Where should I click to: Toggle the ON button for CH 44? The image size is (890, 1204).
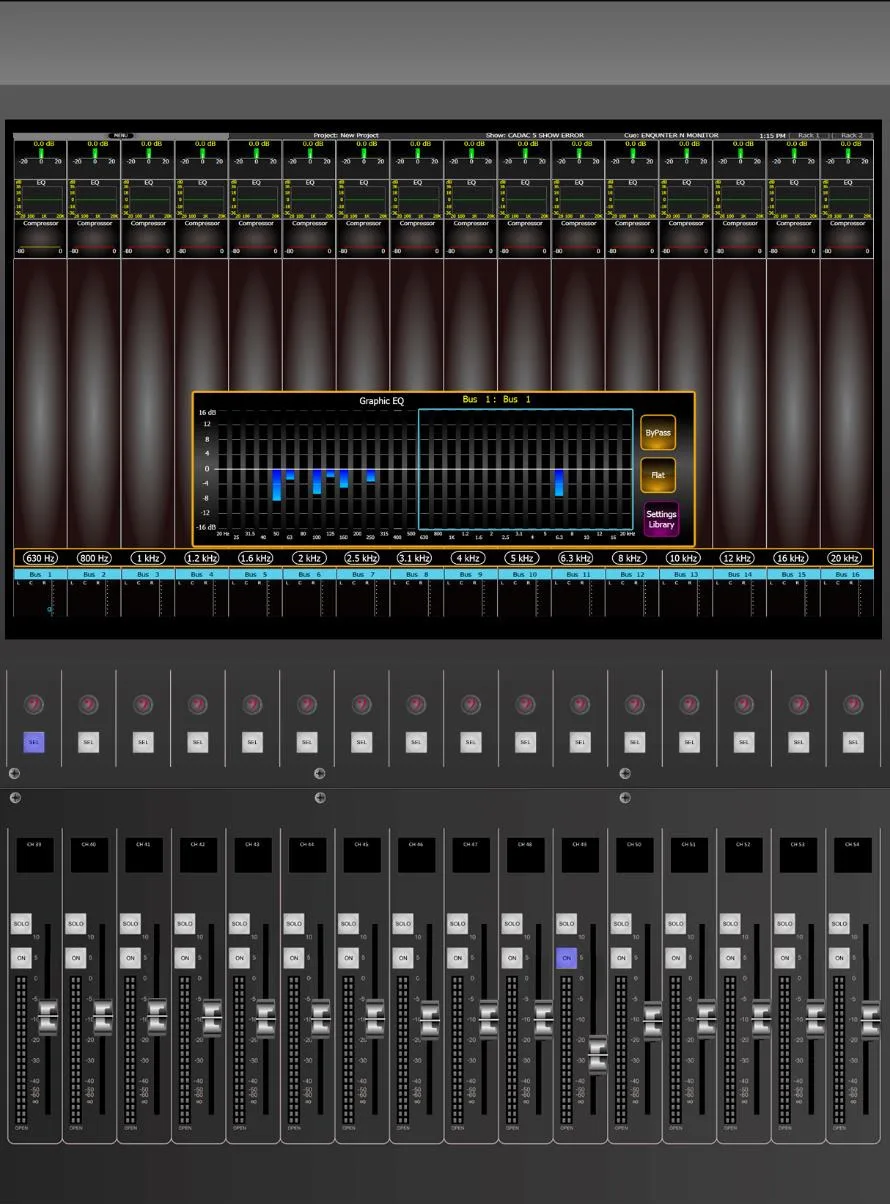294,958
